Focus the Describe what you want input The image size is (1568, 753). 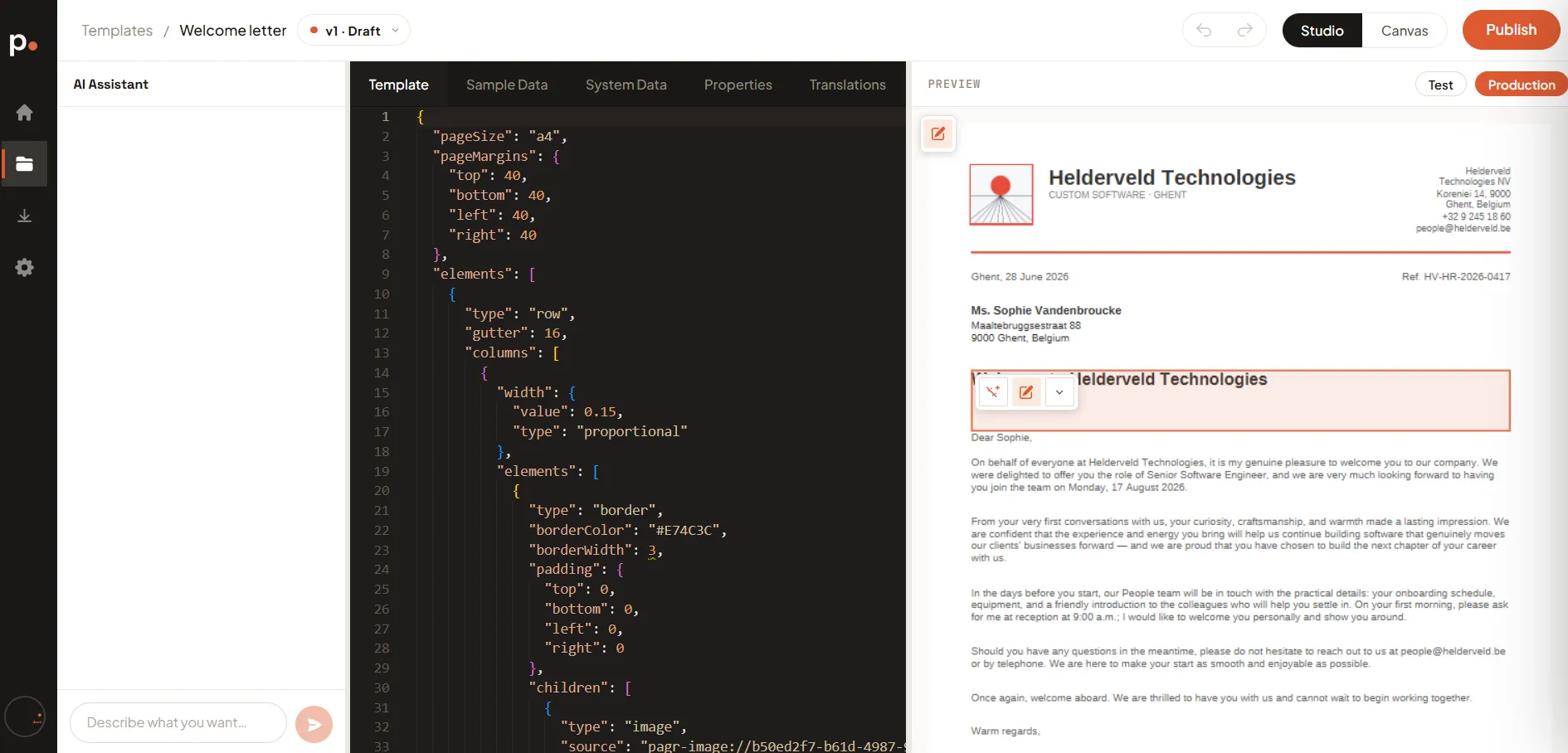coord(178,723)
